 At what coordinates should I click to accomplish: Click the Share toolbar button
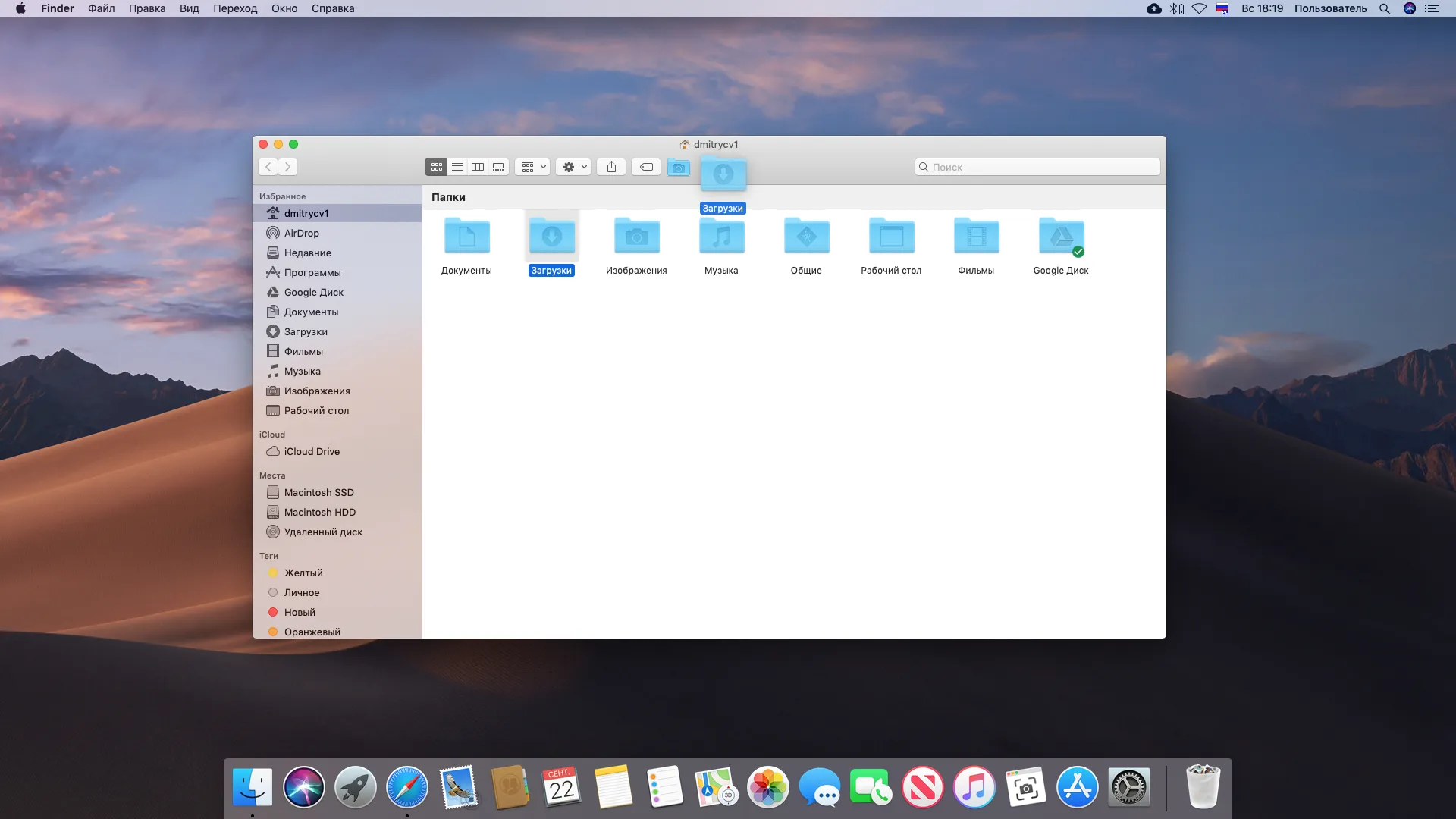pos(611,167)
